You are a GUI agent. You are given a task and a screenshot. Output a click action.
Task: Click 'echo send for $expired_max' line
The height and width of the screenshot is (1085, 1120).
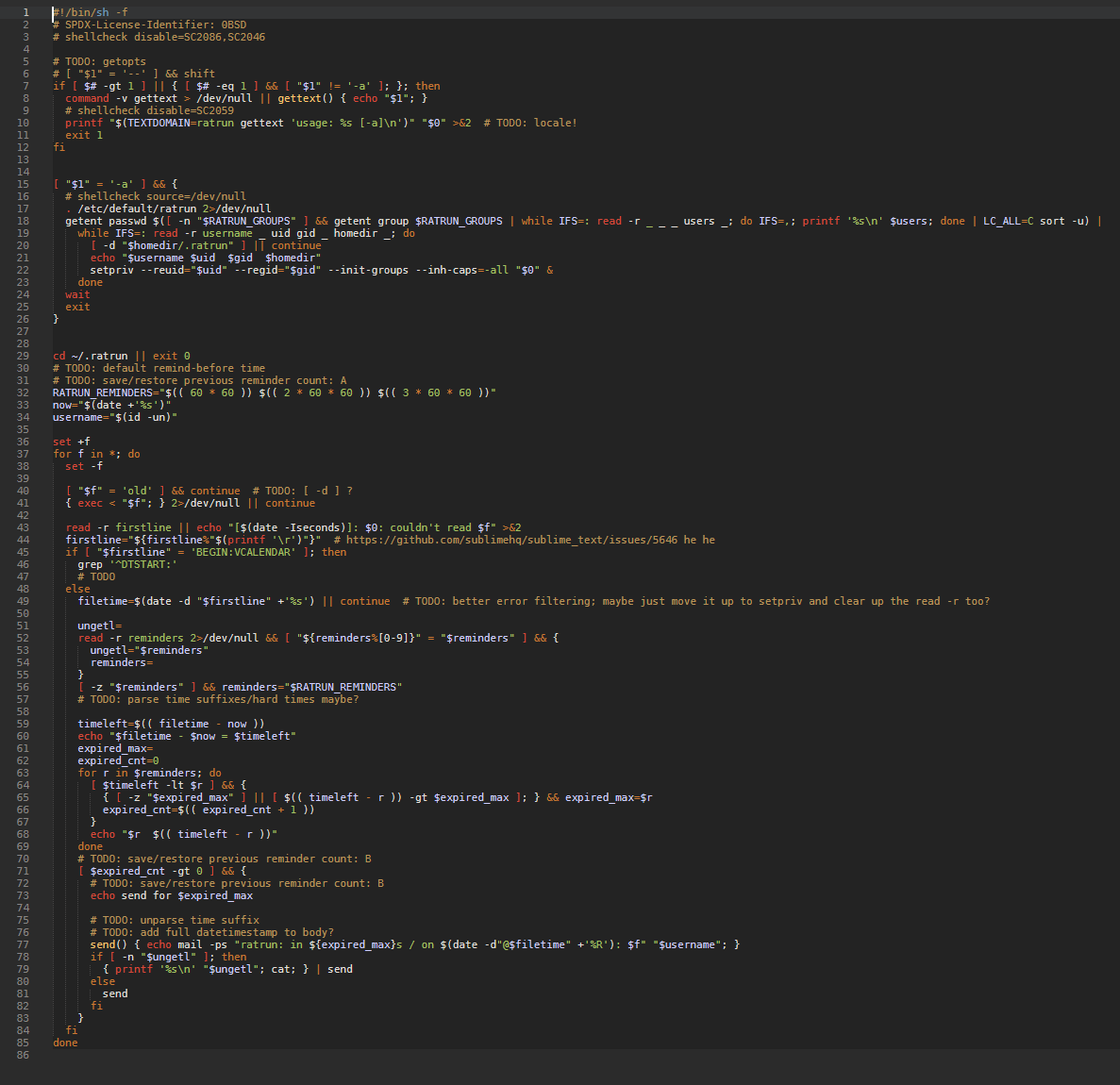tap(171, 895)
